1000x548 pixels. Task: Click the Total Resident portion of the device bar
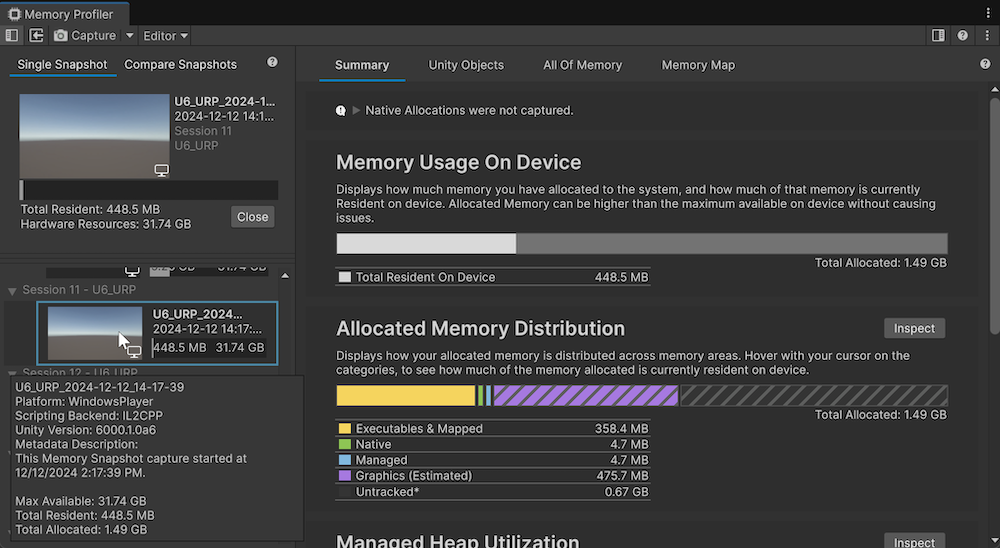click(426, 244)
